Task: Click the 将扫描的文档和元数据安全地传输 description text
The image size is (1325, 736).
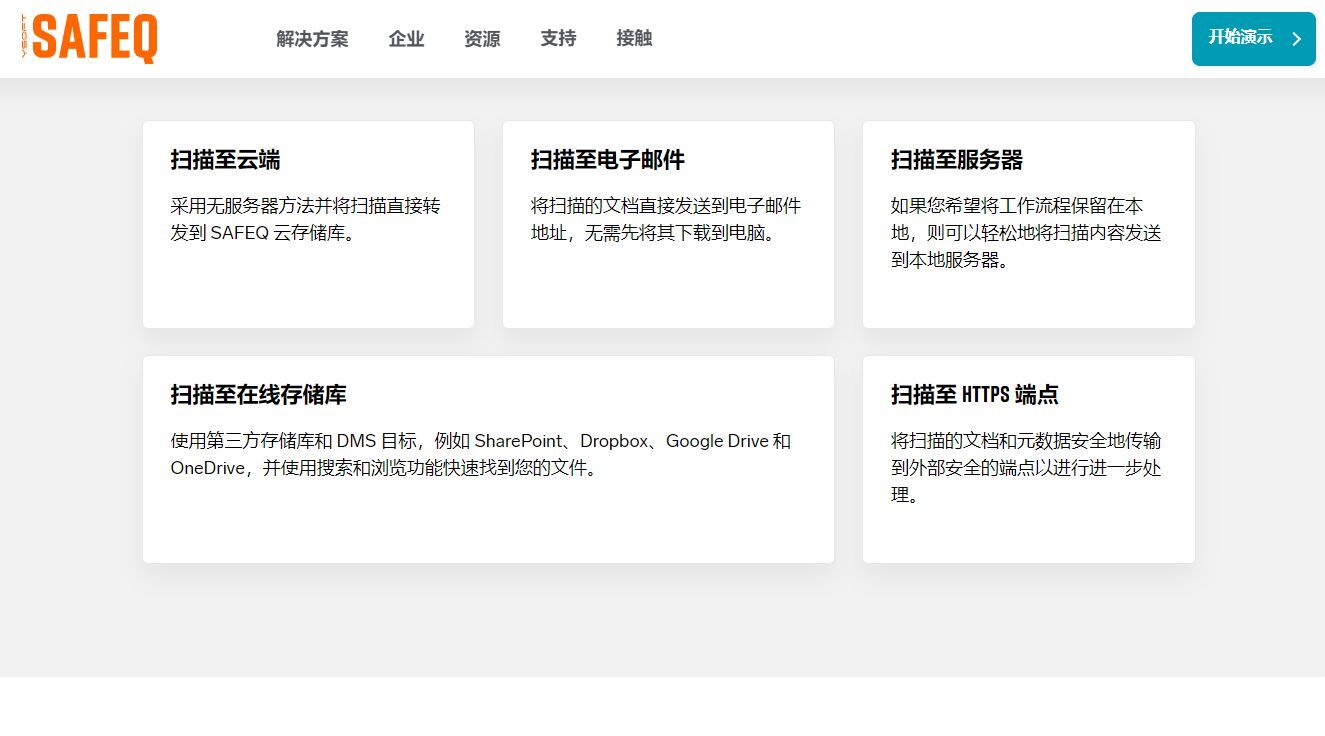Action: [x=1026, y=468]
